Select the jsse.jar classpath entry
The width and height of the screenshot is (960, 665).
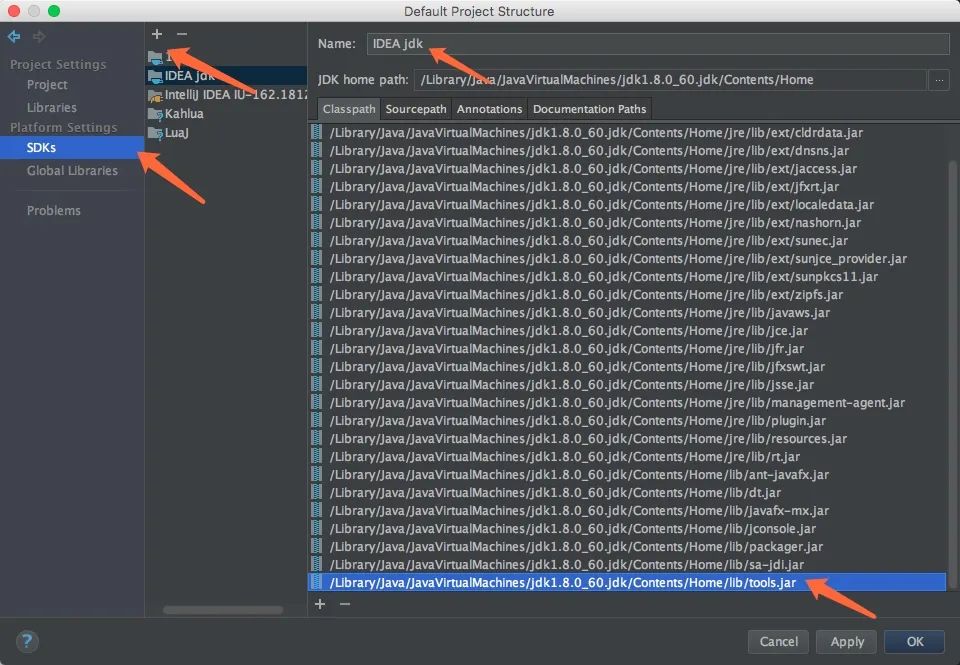click(627, 385)
